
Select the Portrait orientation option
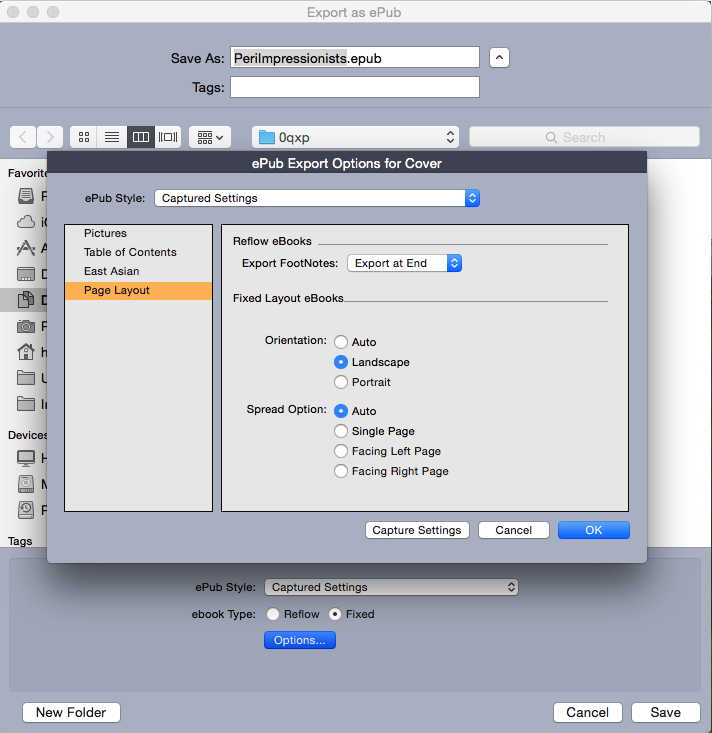click(x=342, y=382)
